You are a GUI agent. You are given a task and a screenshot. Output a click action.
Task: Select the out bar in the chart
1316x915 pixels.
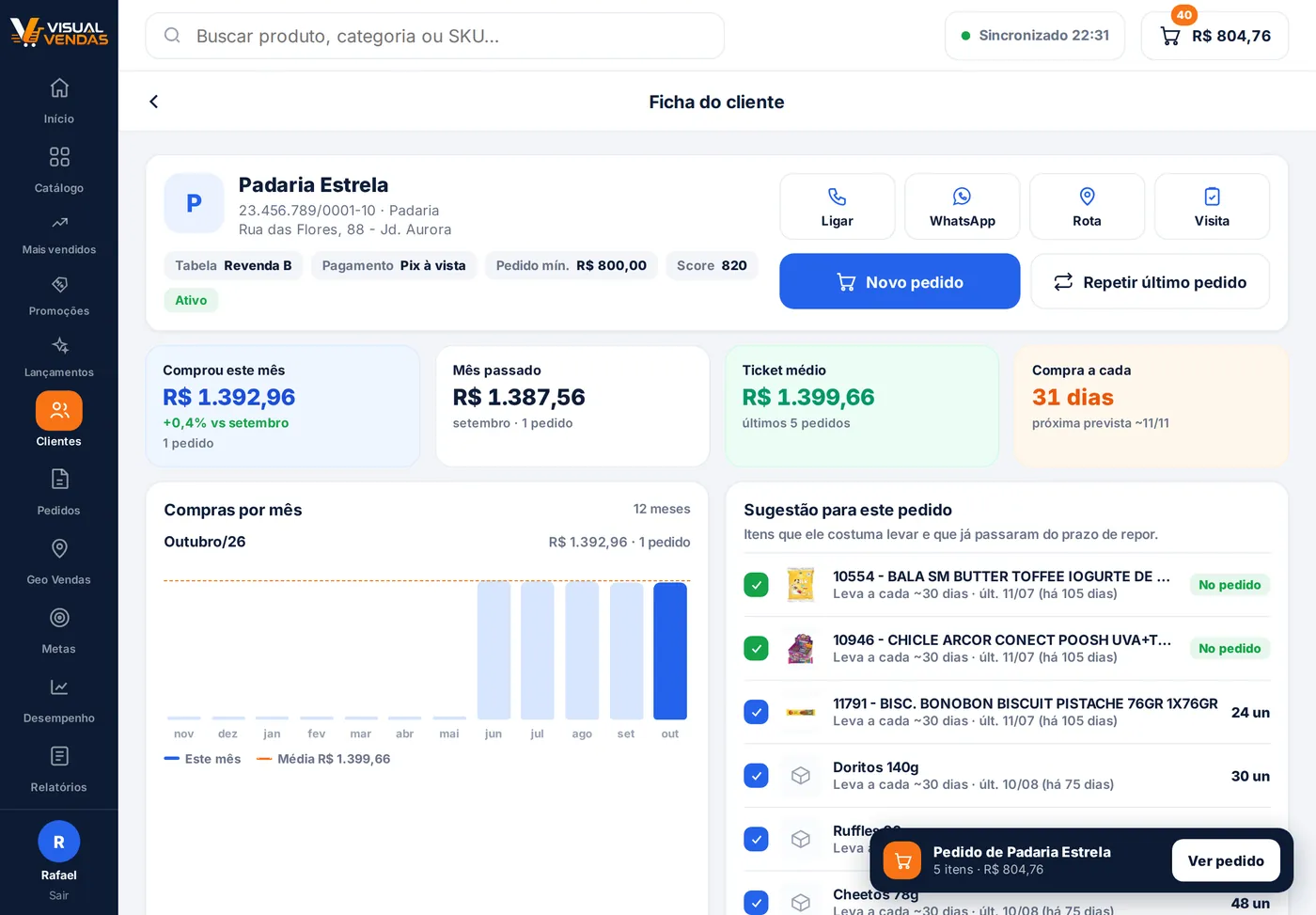(670, 651)
